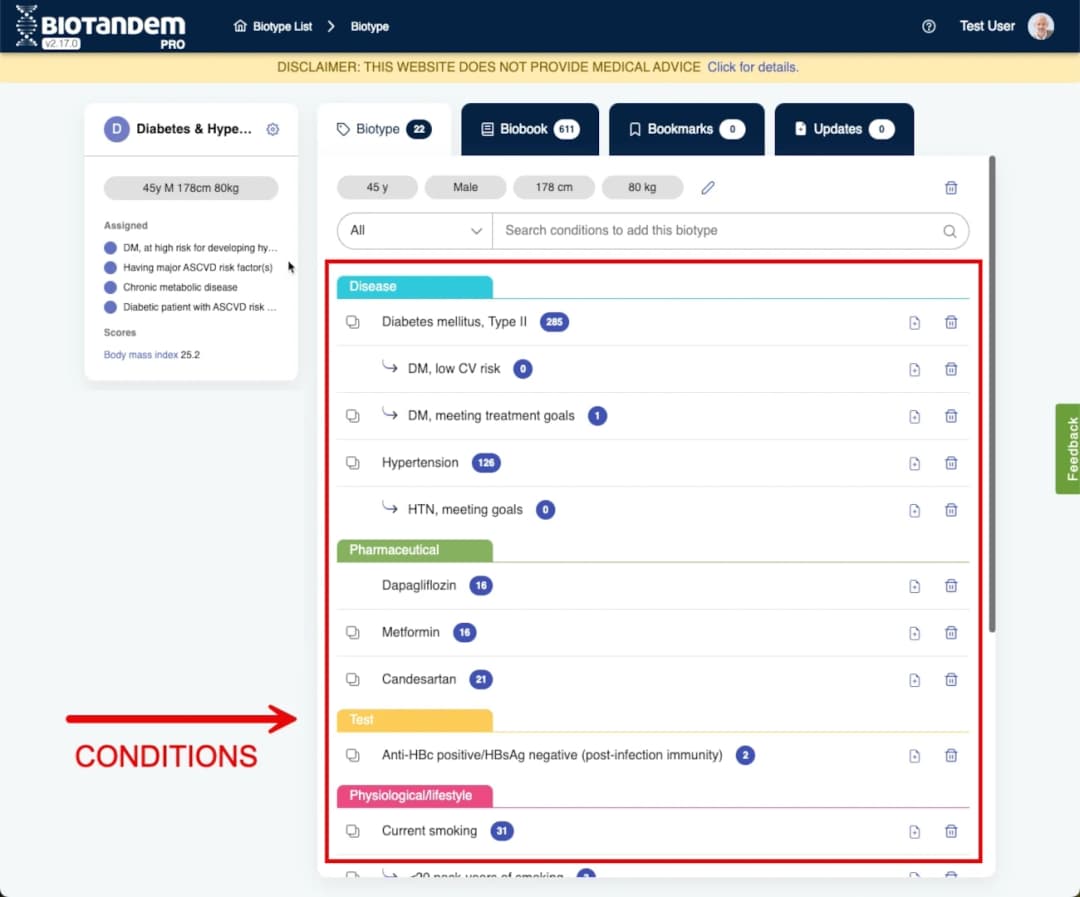Click the search magnifier icon
Screen dimensions: 1080x897
pos(949,231)
